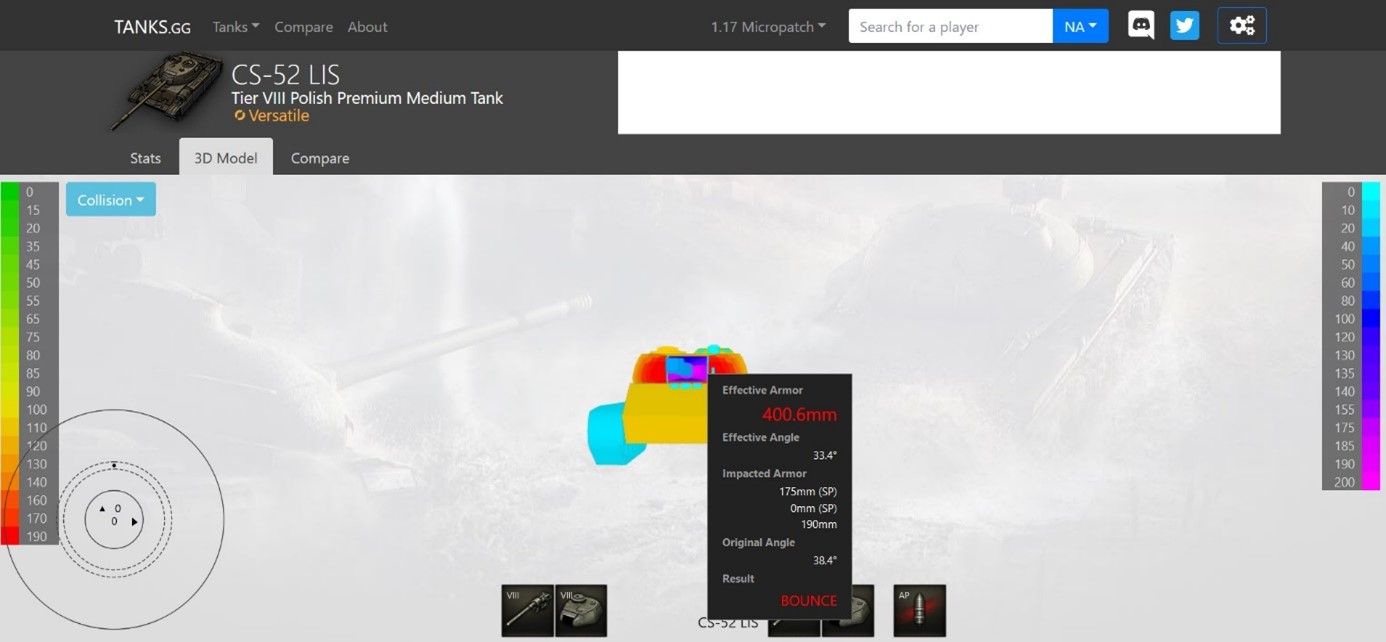Screen dimensions: 1386x642
Task: Open the NA region dropdown
Action: (x=1081, y=26)
